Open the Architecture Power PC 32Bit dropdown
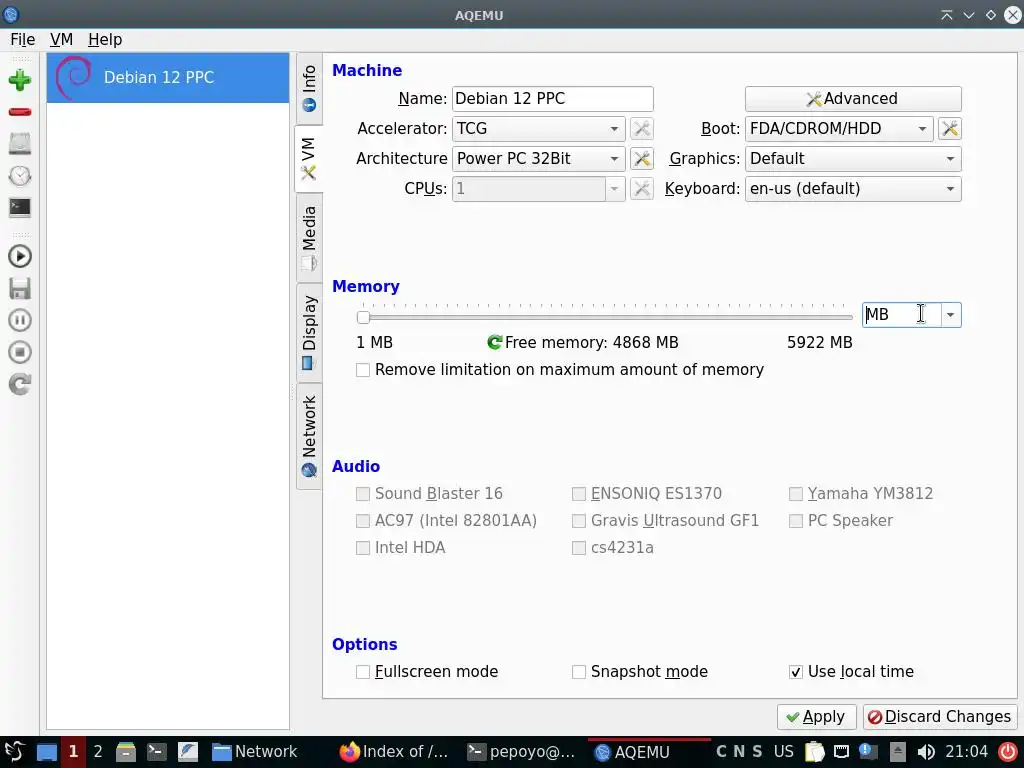This screenshot has width=1024, height=768. (539, 159)
